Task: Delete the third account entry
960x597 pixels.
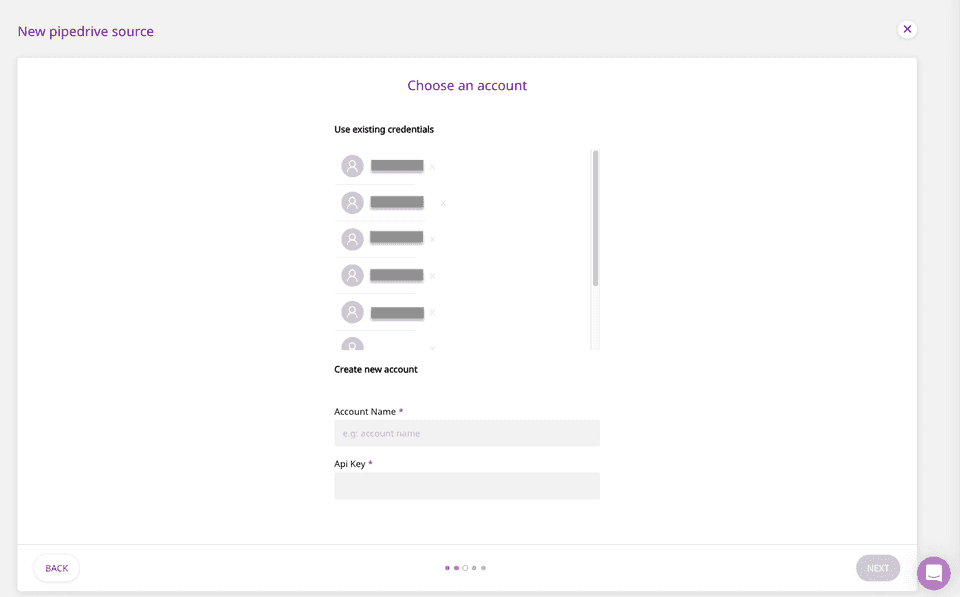Action: (x=431, y=239)
